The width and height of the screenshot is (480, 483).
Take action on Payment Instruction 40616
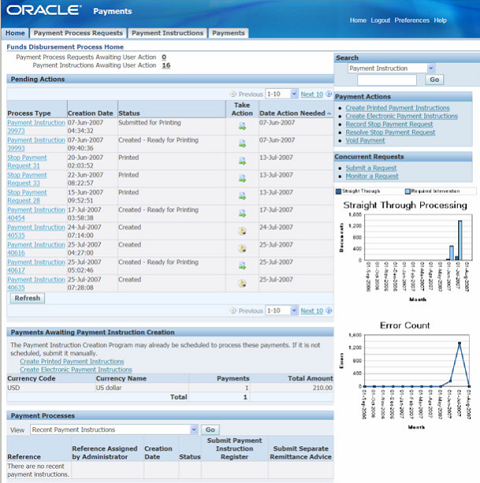click(242, 248)
